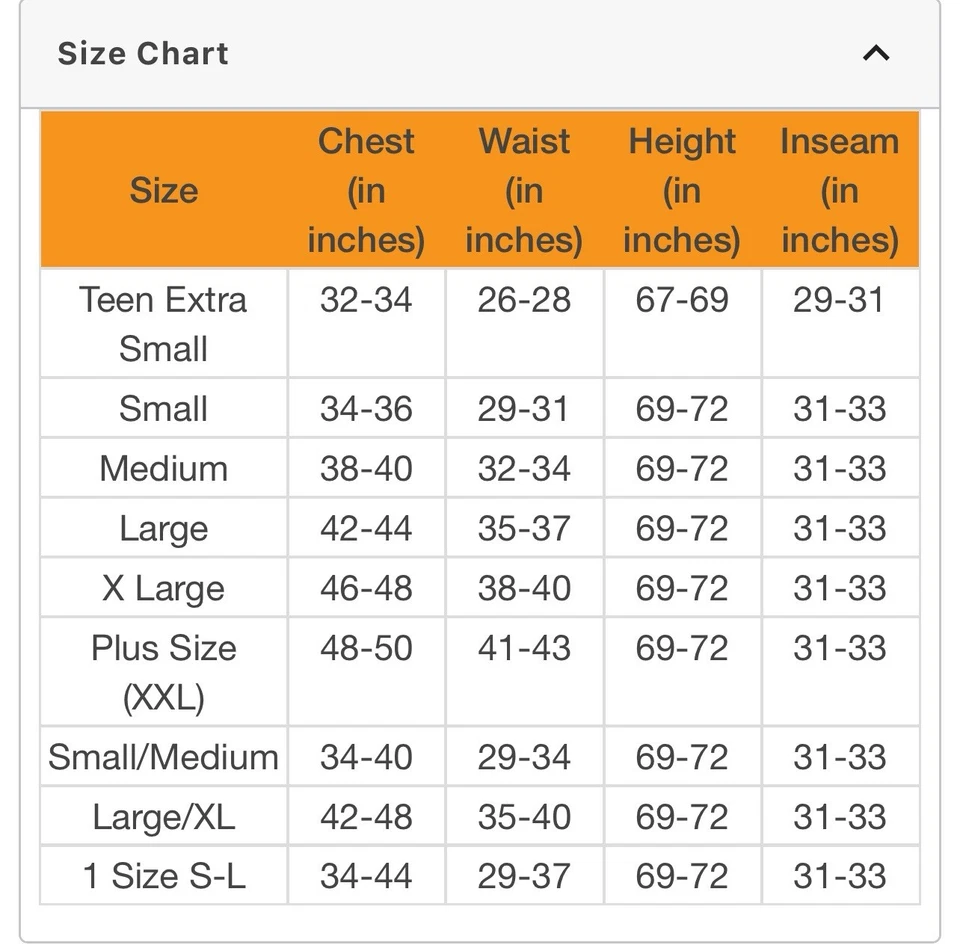
Task: Click waist value 29-37 cell
Action: click(x=524, y=876)
